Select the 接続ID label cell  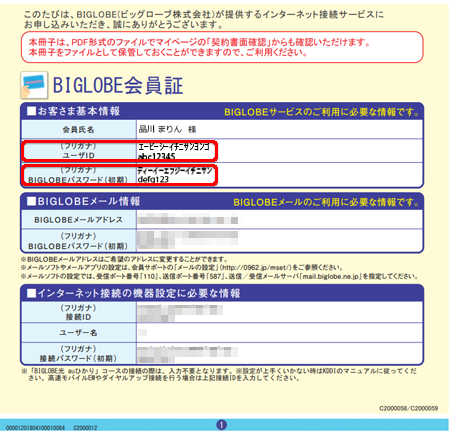click(x=79, y=312)
